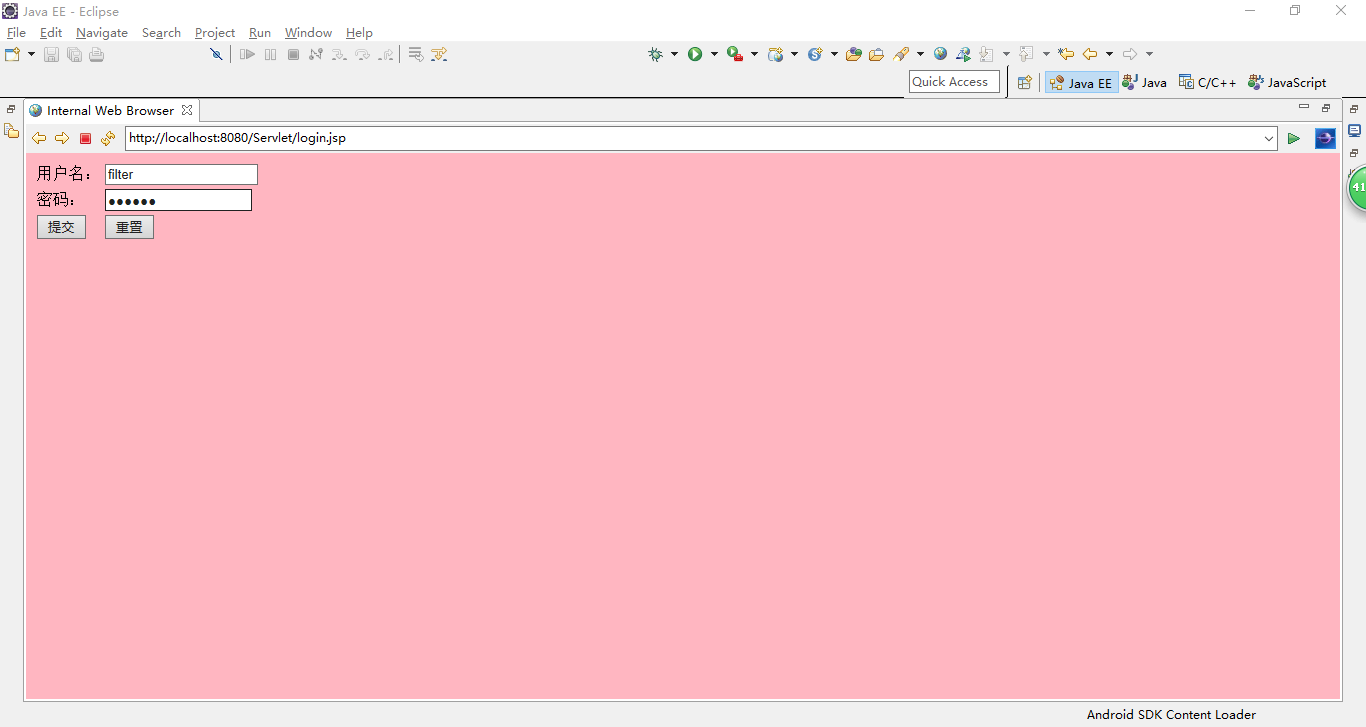Image resolution: width=1366 pixels, height=727 pixels.
Task: Open the Web Browser globe toolbar icon
Action: [x=940, y=54]
